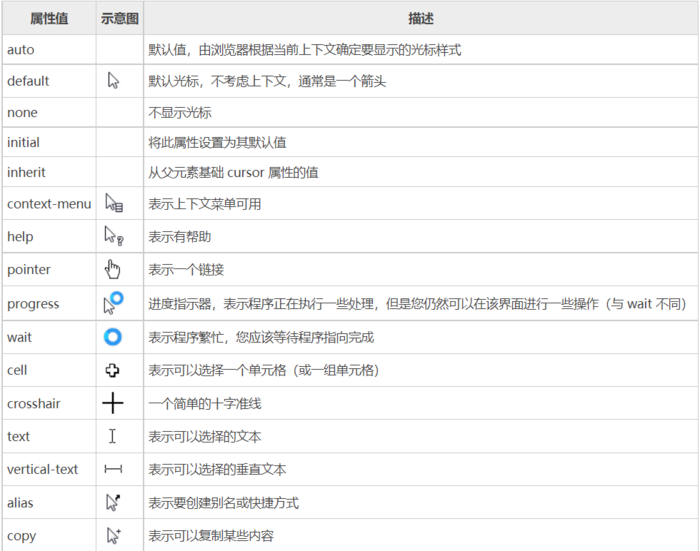
Task: Click description '表示程序繁忙，您应该等待程序指向完成'
Action: point(261,337)
